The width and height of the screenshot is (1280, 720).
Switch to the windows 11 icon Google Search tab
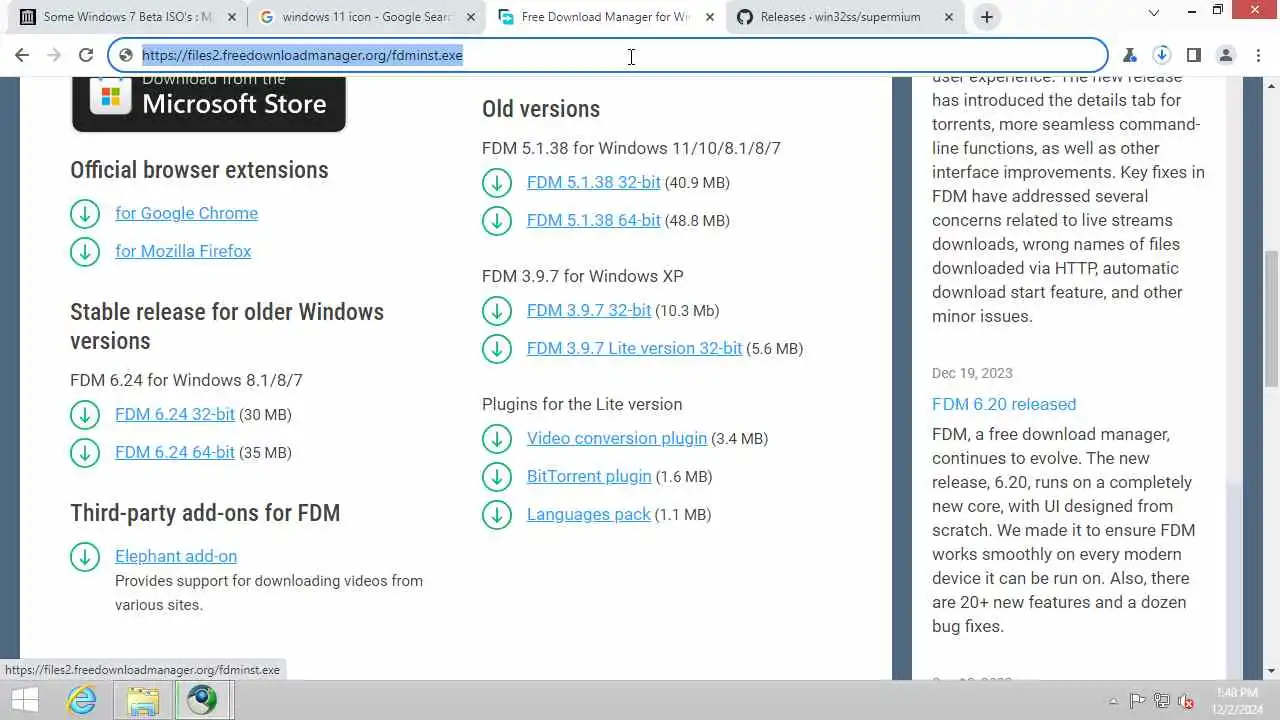click(x=367, y=17)
